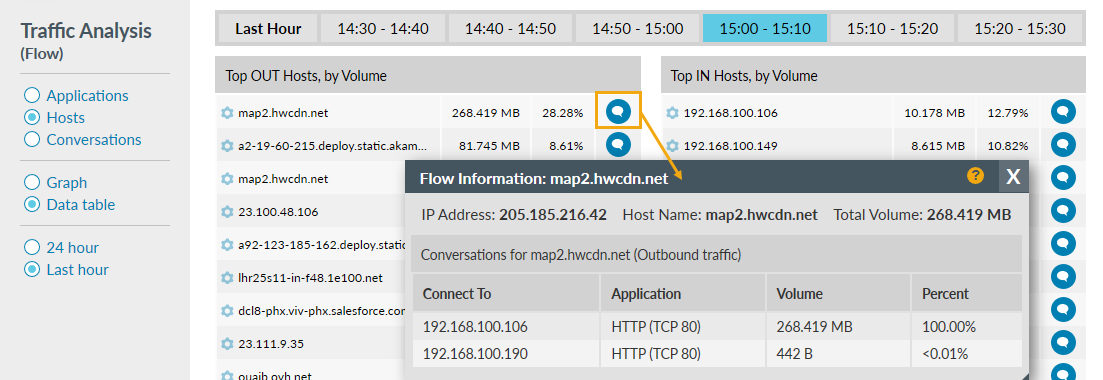Click 10.178 MB volume in IN hosts
This screenshot has height=380, width=1103.
935,113
